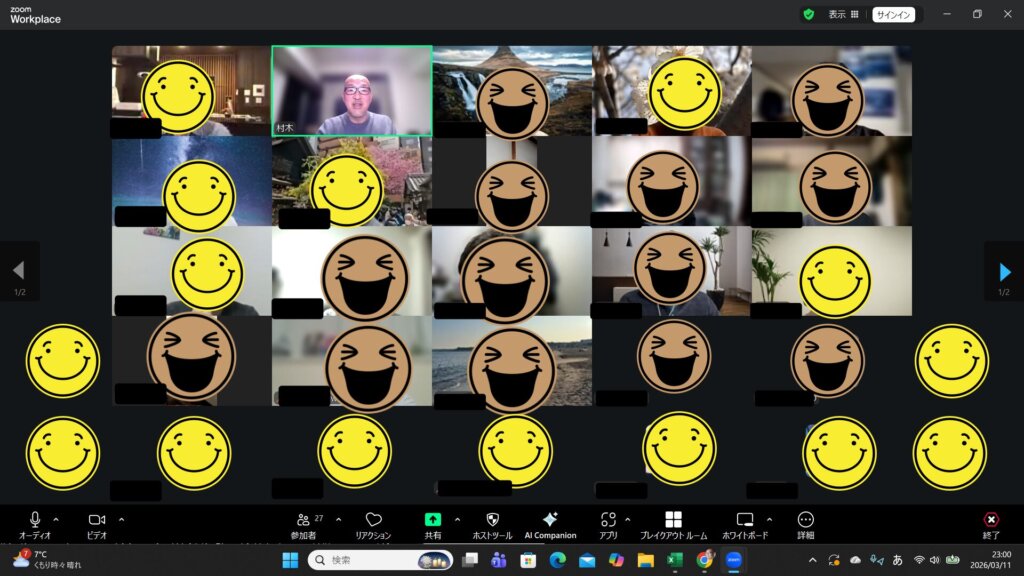Expand the audio options chevron
Screen dimensions: 1024x576
pyautogui.click(x=56, y=519)
